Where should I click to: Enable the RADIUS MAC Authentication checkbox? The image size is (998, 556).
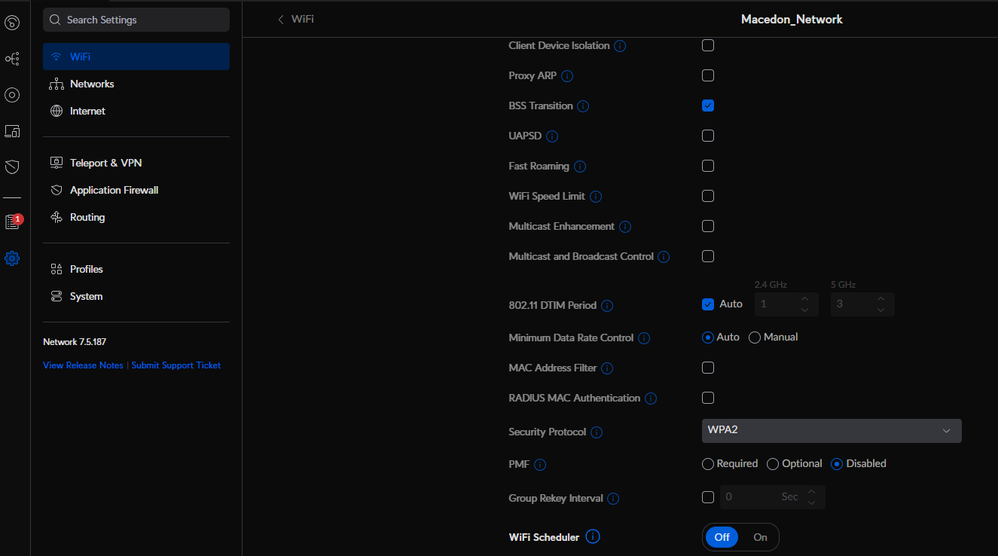point(708,398)
